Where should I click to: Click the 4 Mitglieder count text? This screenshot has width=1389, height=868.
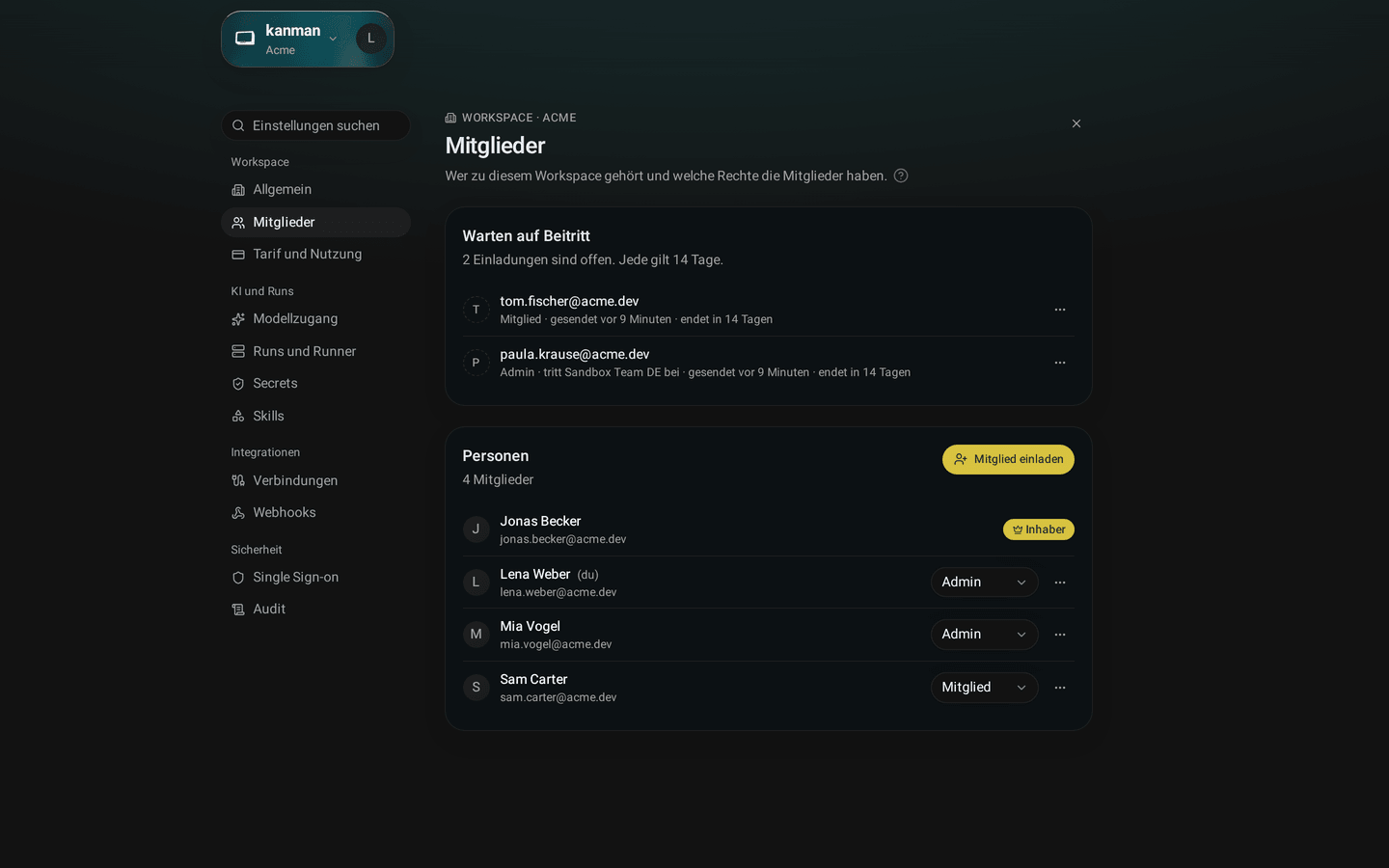pos(498,479)
